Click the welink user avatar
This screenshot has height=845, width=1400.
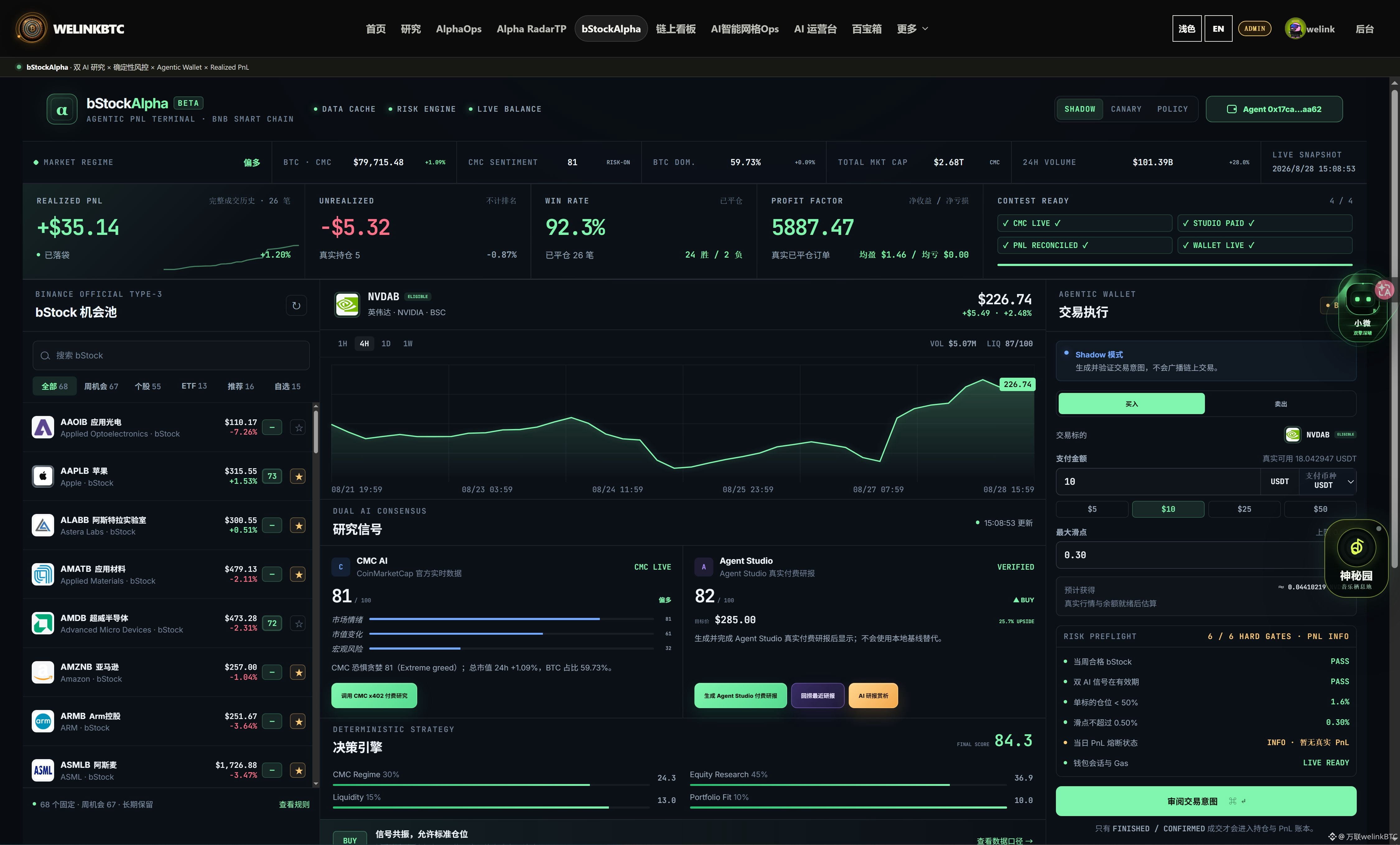(x=1295, y=28)
